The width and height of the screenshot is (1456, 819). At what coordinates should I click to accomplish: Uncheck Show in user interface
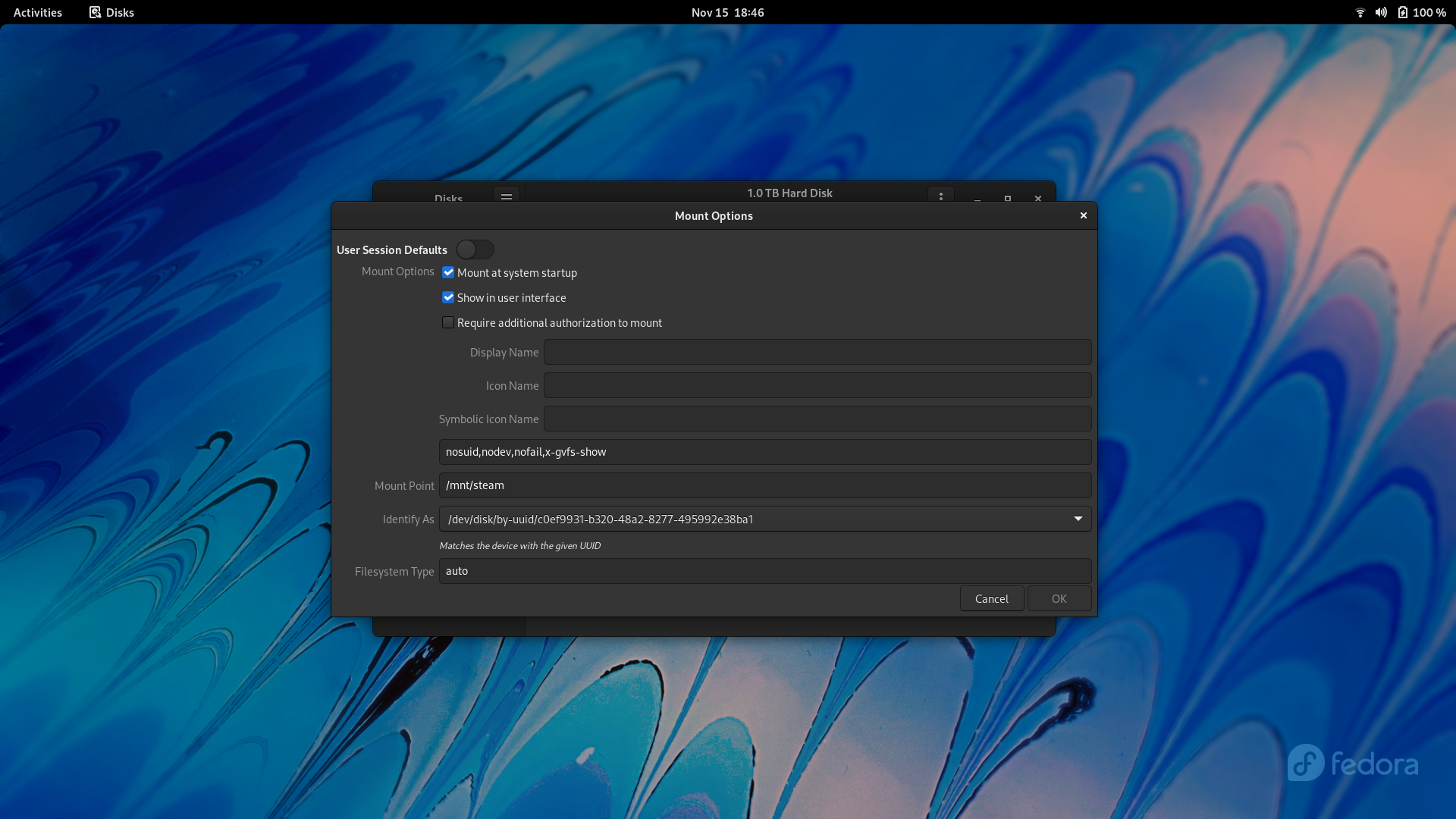click(x=448, y=297)
